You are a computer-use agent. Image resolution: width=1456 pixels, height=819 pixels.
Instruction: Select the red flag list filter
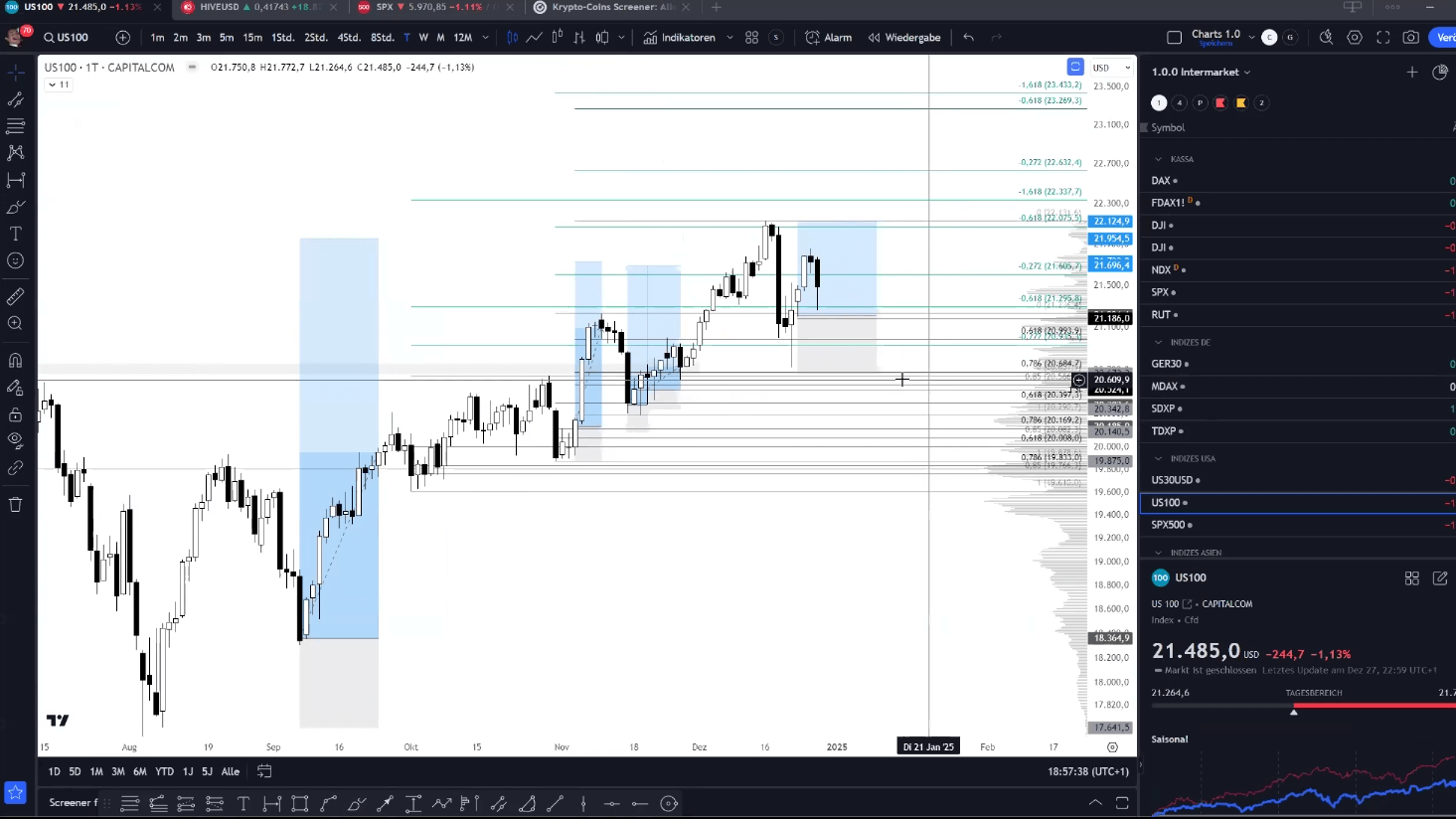tap(1220, 102)
